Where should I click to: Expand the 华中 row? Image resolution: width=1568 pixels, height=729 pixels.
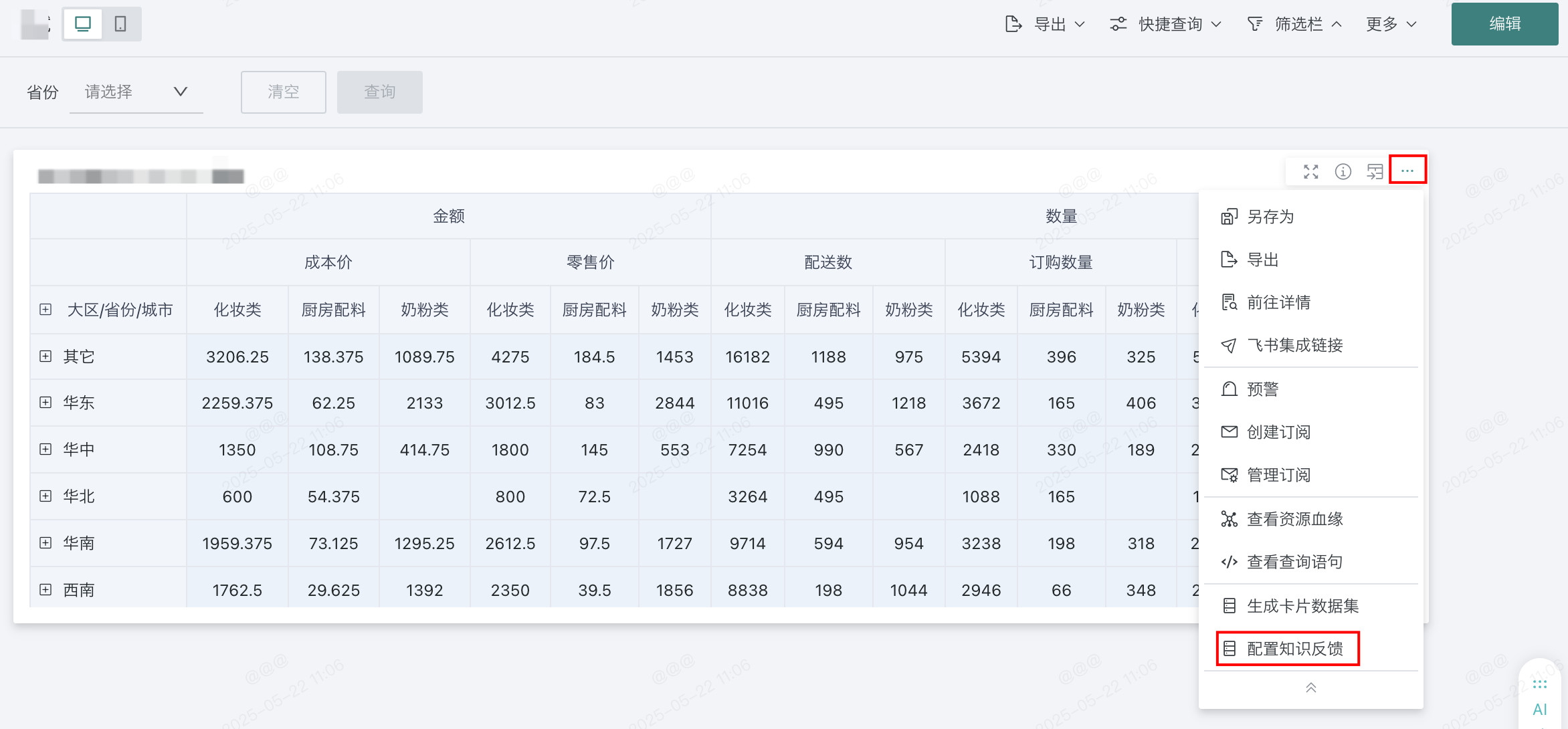click(x=45, y=449)
